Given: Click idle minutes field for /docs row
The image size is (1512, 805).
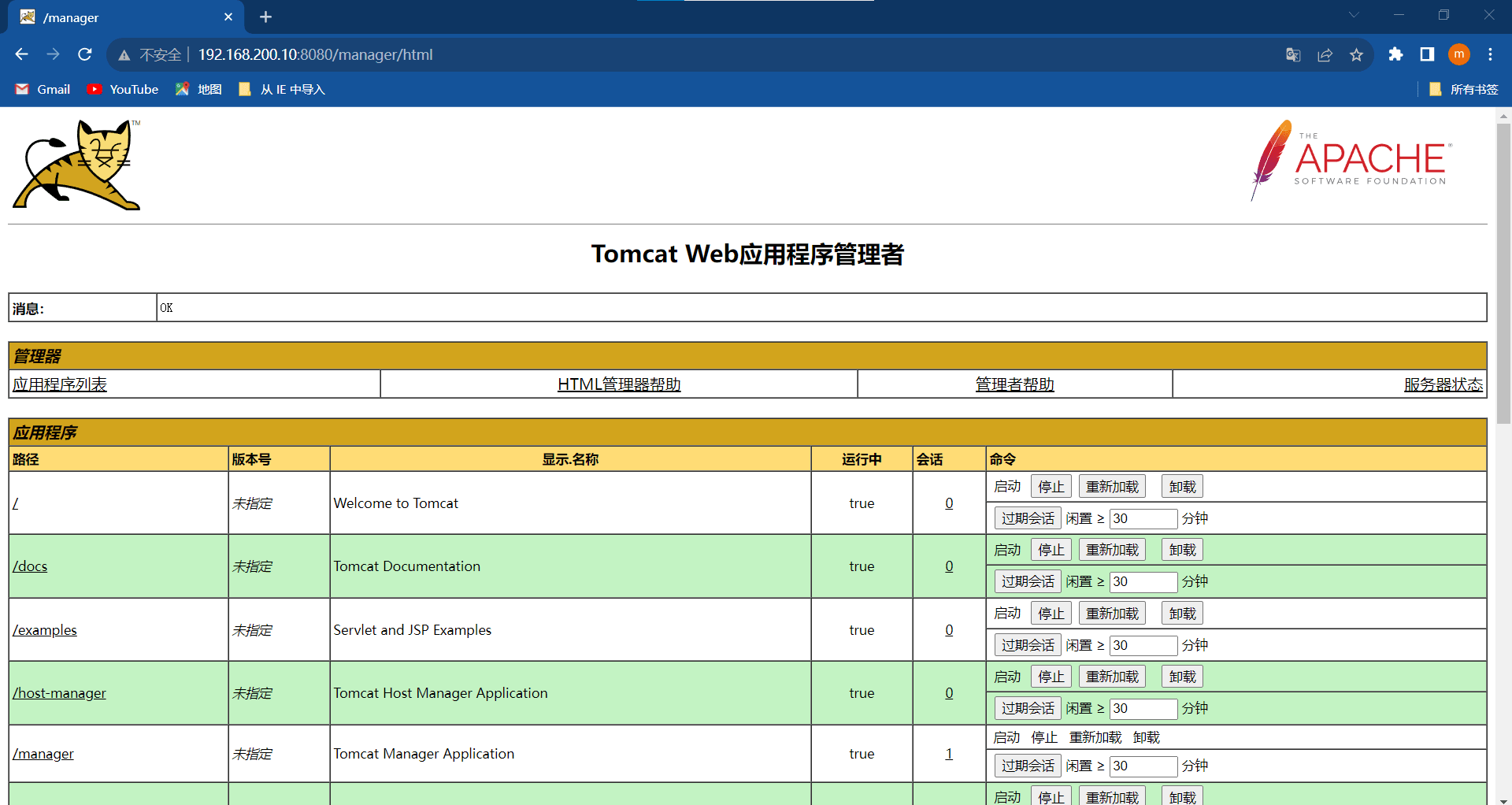Looking at the screenshot, I should (x=1143, y=581).
